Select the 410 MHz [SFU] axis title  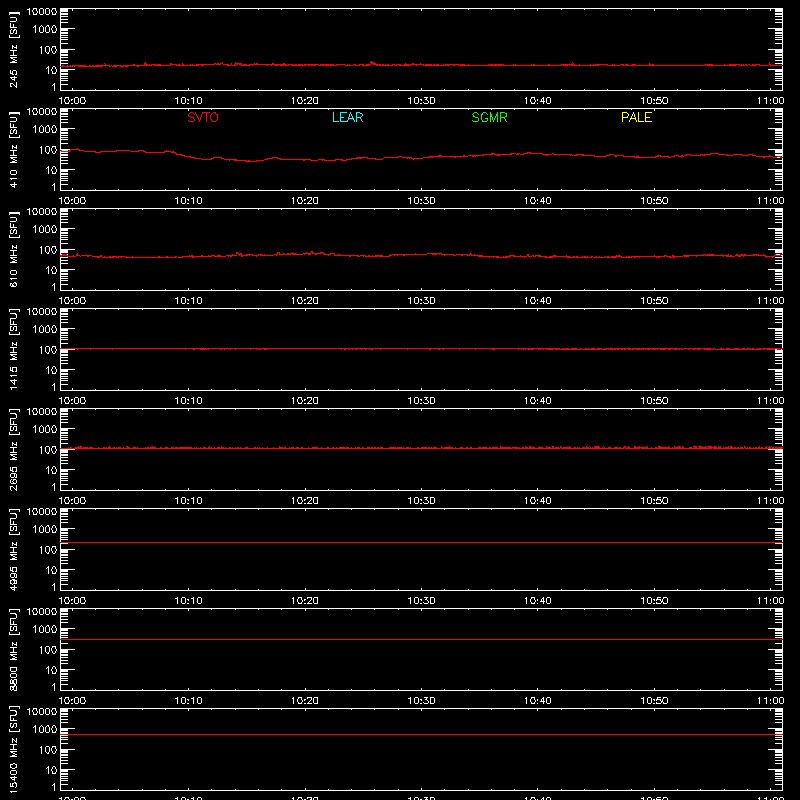[13, 149]
